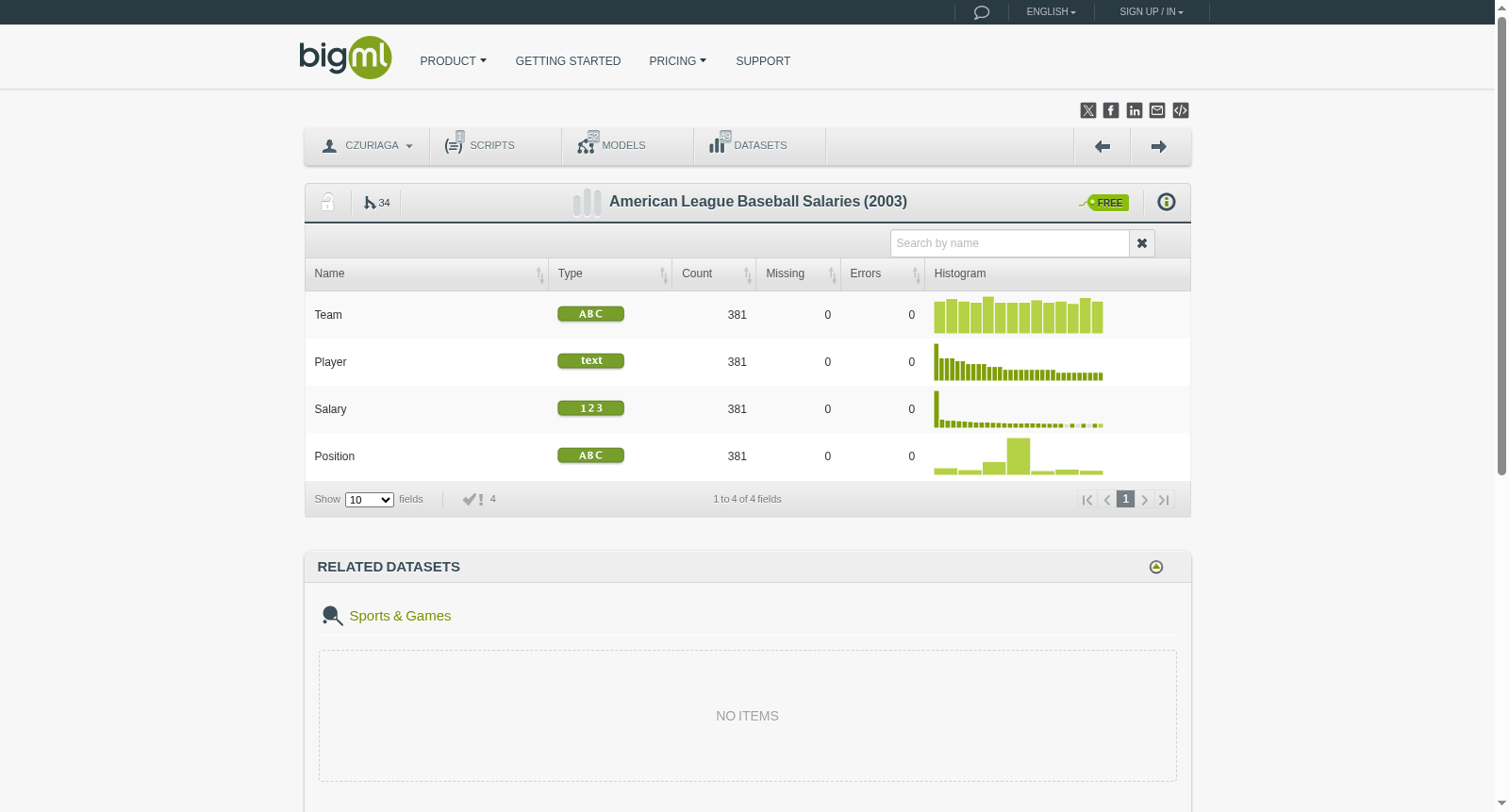This screenshot has width=1509, height=812.
Task: Open the chat bubble icon in top bar
Action: click(981, 12)
